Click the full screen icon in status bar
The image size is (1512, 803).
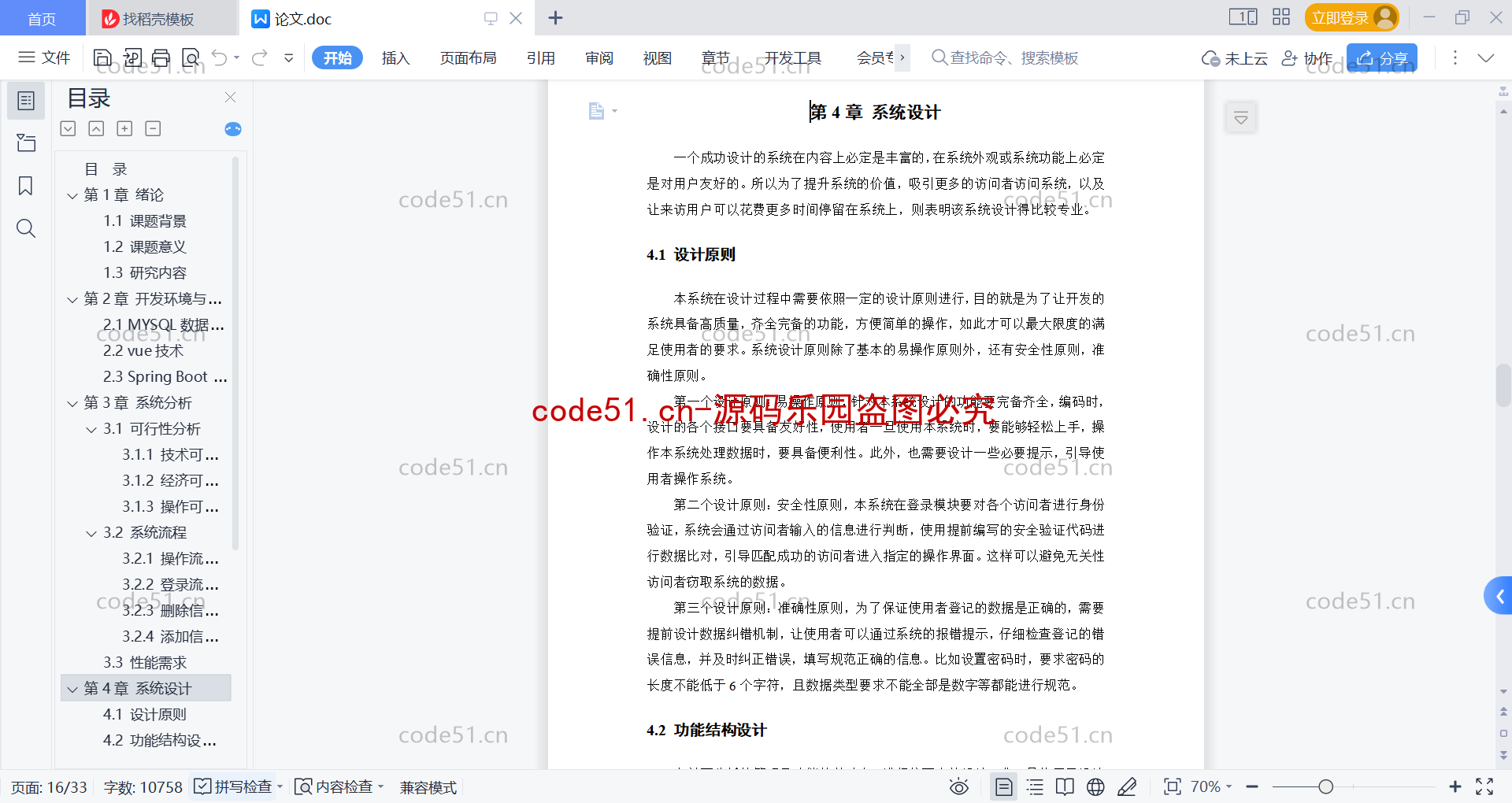(x=1484, y=786)
